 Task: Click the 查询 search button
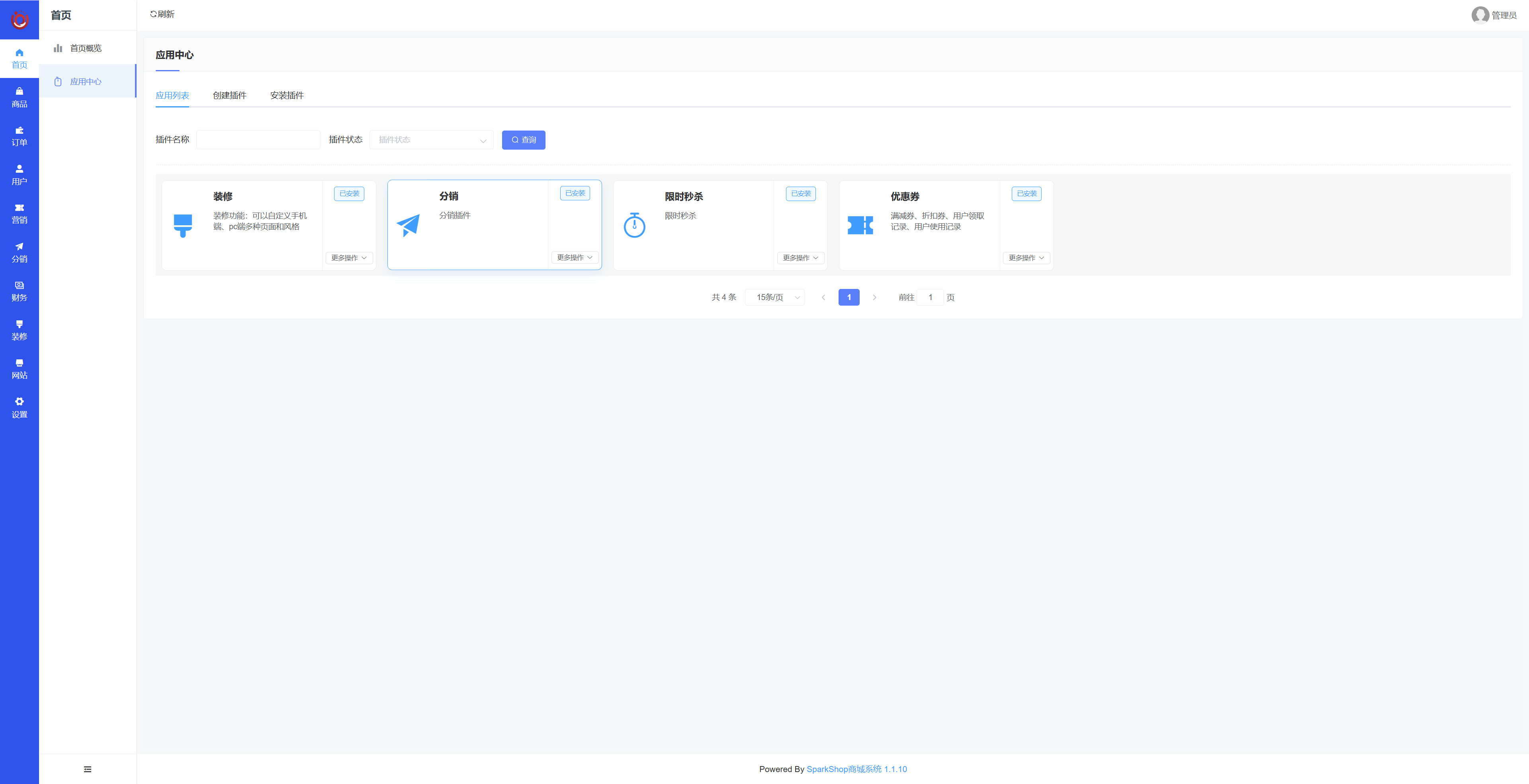(524, 140)
